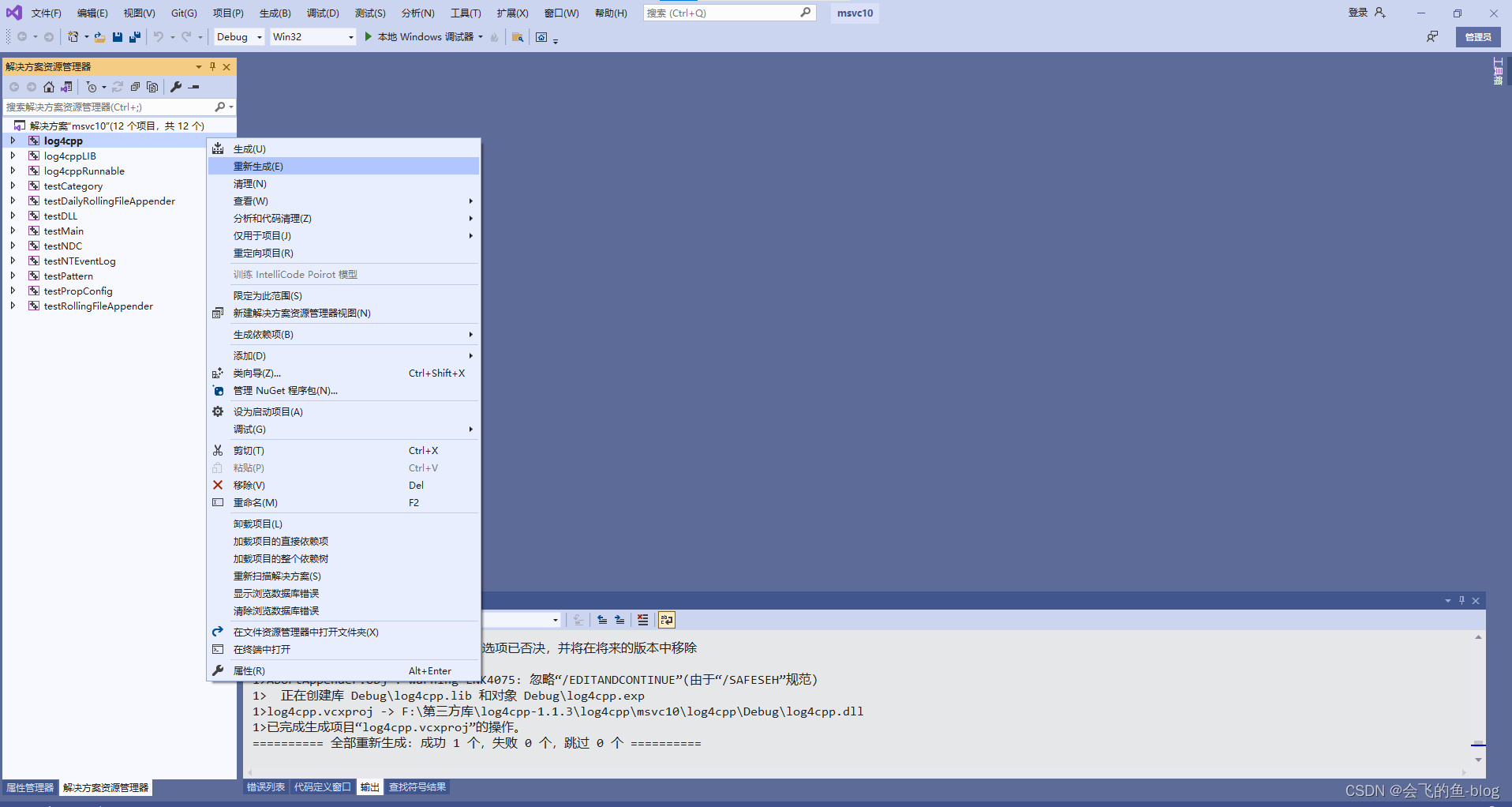Expand the testCategory project node
This screenshot has height=807, width=1512.
13,186
